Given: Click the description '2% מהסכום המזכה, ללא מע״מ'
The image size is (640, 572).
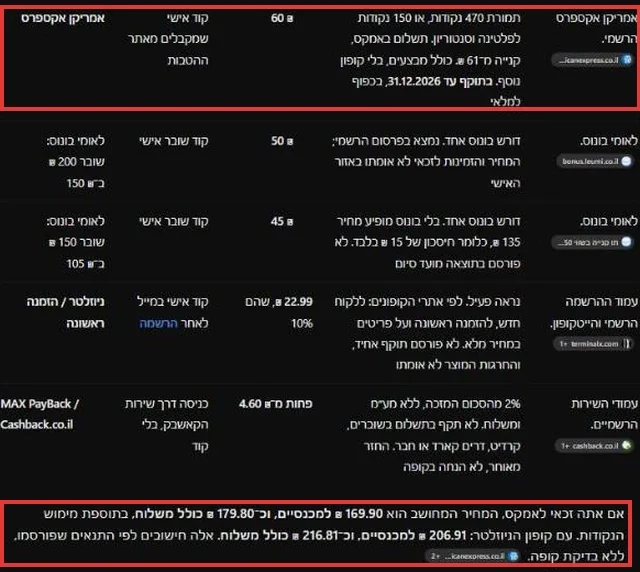Looking at the screenshot, I should click(x=434, y=435).
